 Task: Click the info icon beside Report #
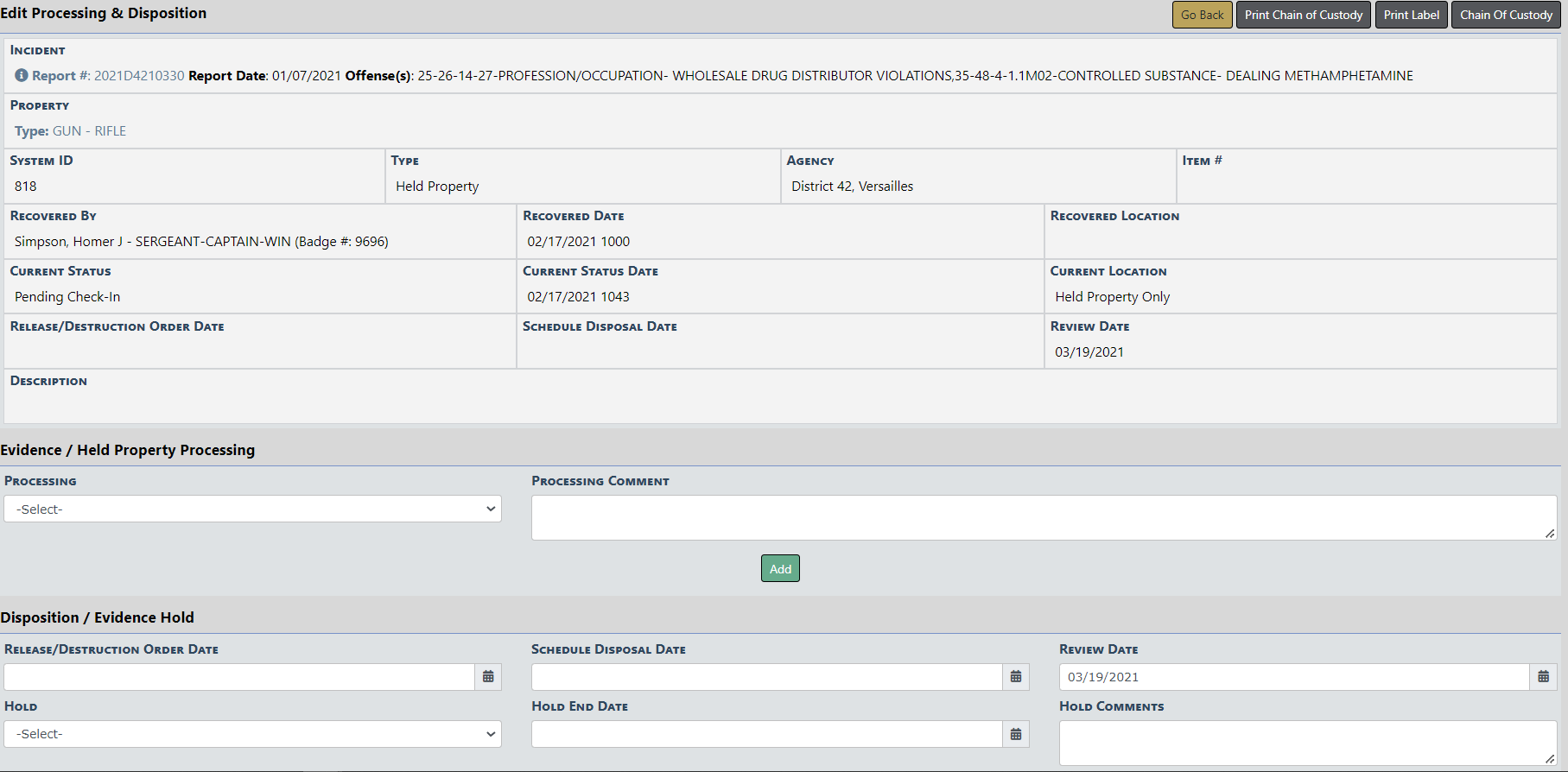click(x=22, y=76)
